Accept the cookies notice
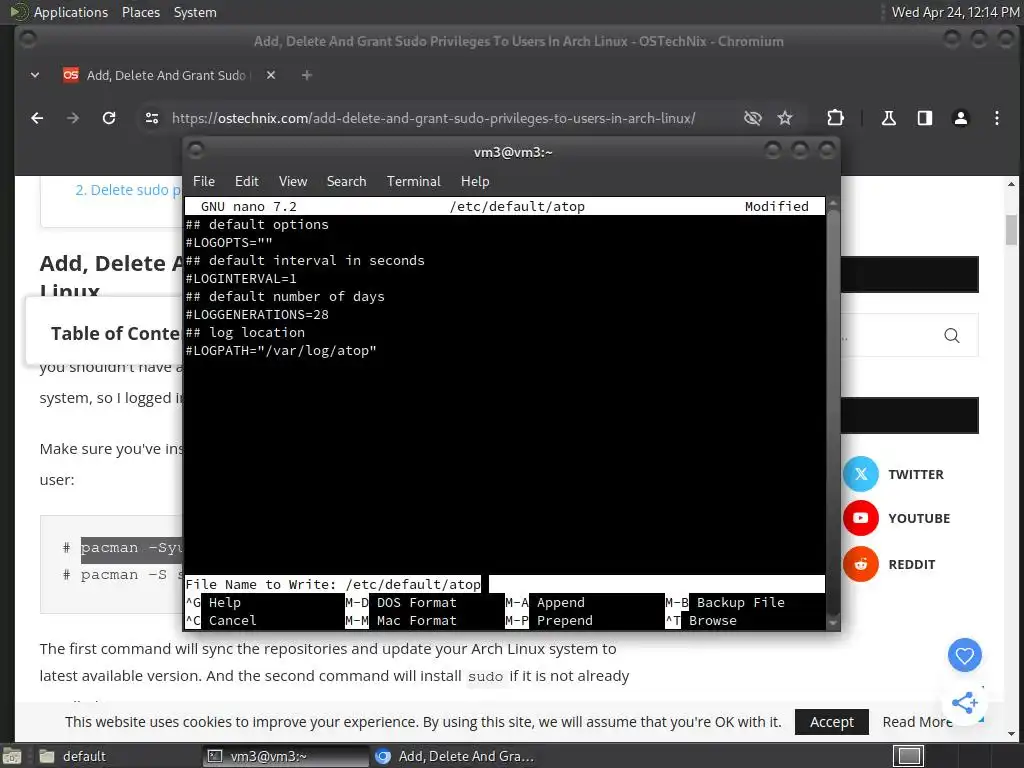This screenshot has width=1024, height=768. (x=831, y=722)
